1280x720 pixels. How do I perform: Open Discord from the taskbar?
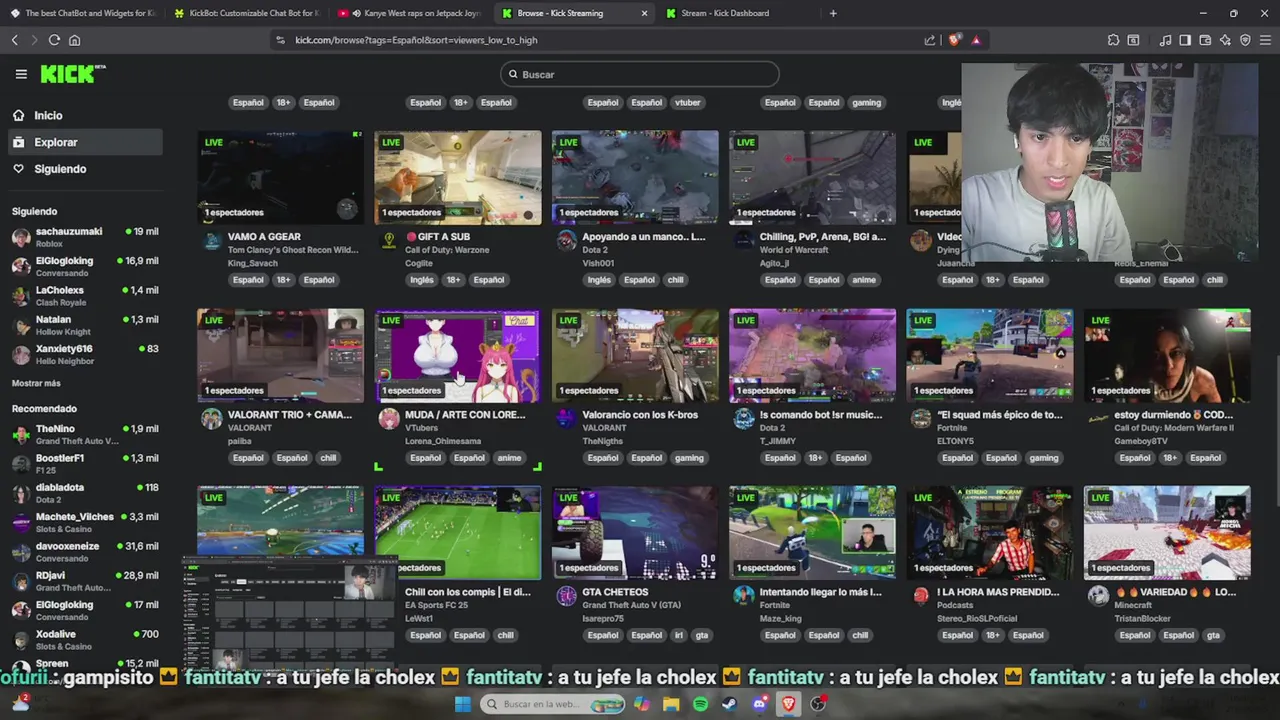click(759, 704)
